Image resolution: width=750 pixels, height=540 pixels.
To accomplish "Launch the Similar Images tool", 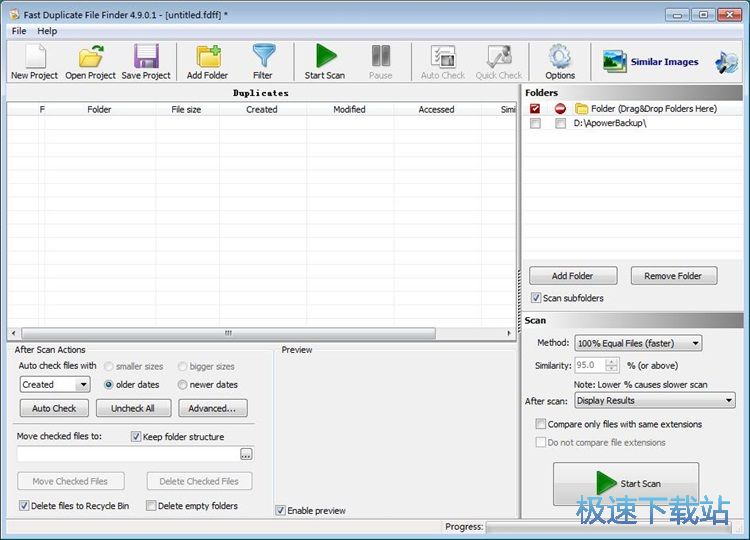I will 651,62.
